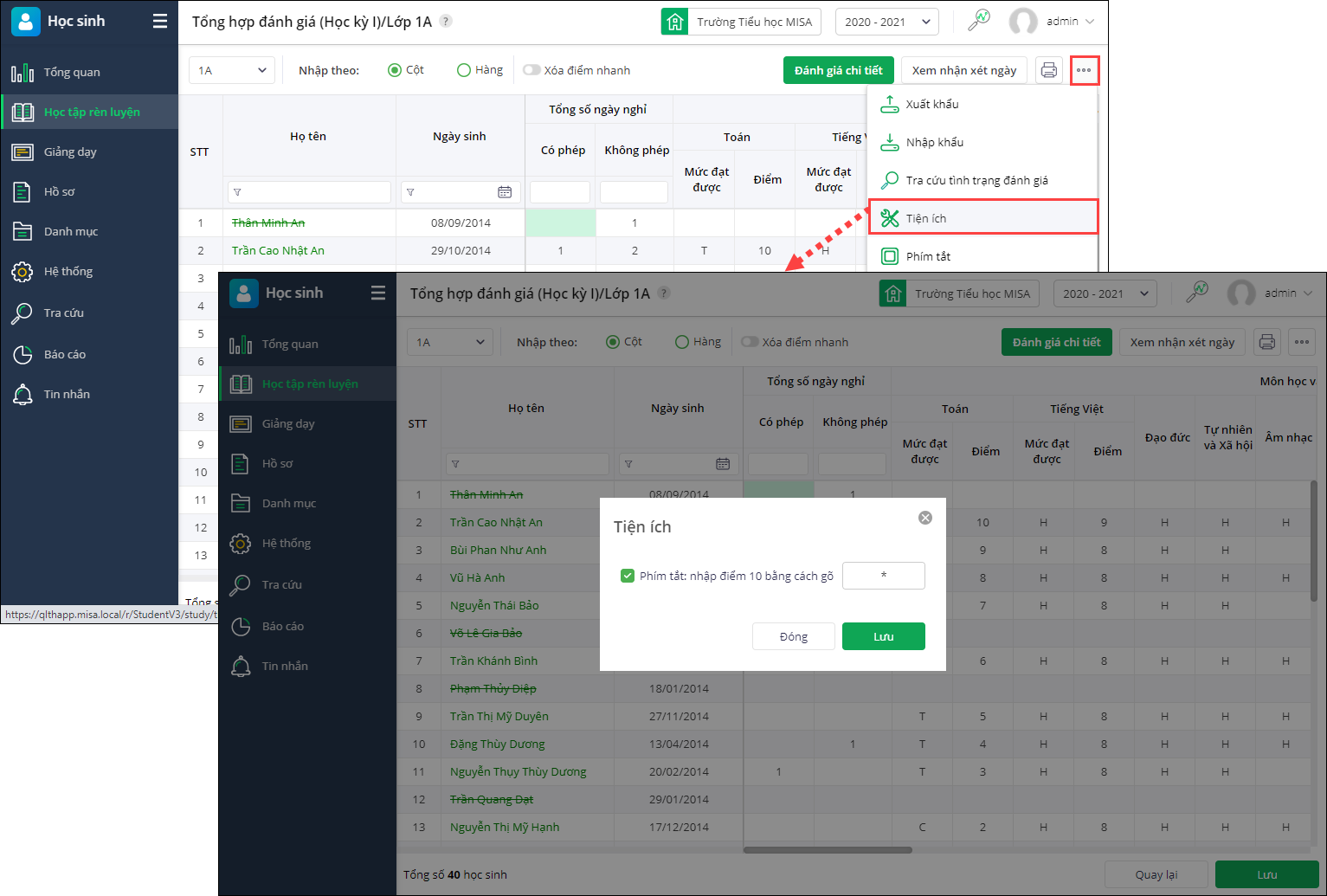The height and width of the screenshot is (896, 1327).
Task: Click Không phép filter box in background window
Action: tap(635, 192)
